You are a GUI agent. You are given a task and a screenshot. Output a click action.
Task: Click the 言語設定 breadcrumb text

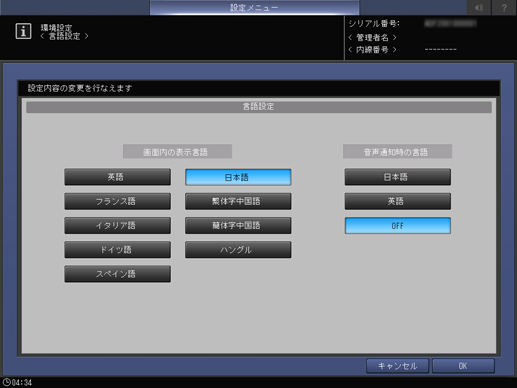tap(64, 36)
